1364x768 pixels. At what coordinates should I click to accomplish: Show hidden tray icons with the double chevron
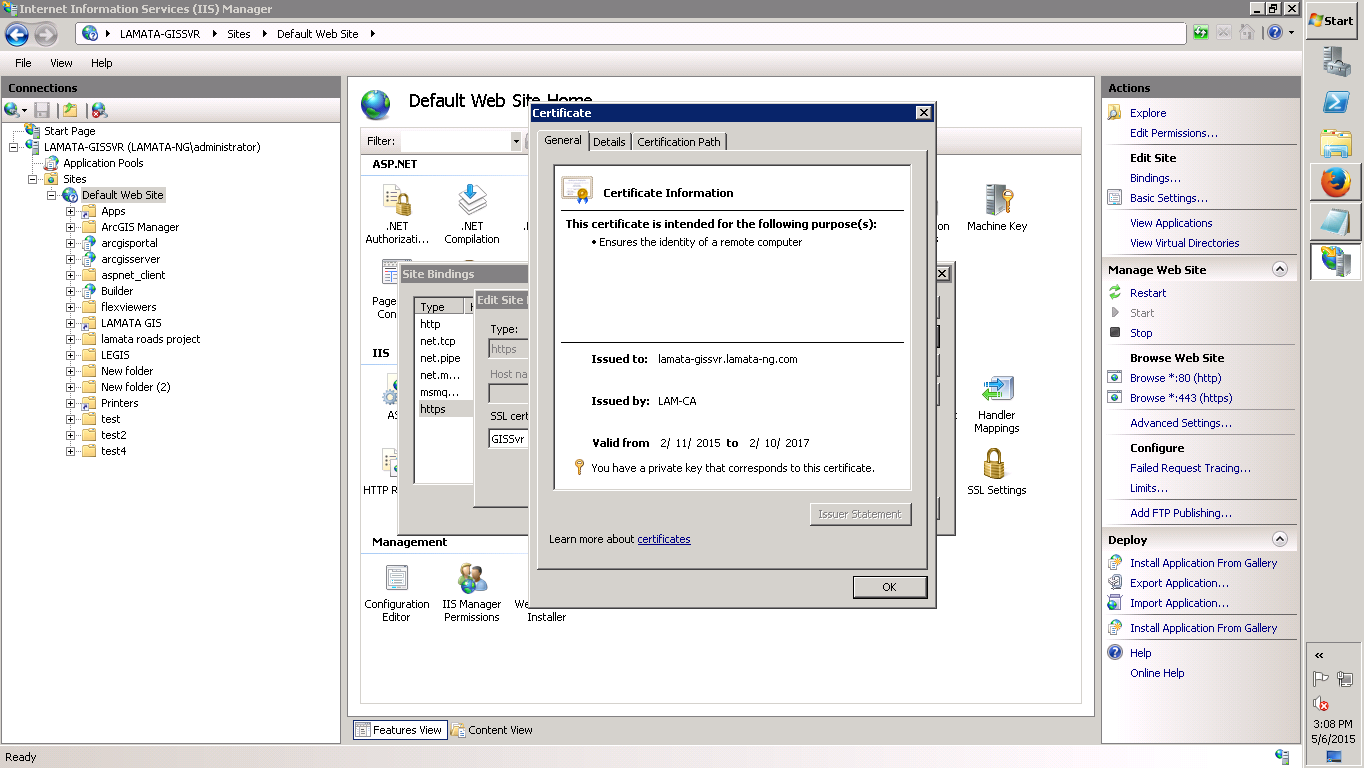(x=1319, y=656)
